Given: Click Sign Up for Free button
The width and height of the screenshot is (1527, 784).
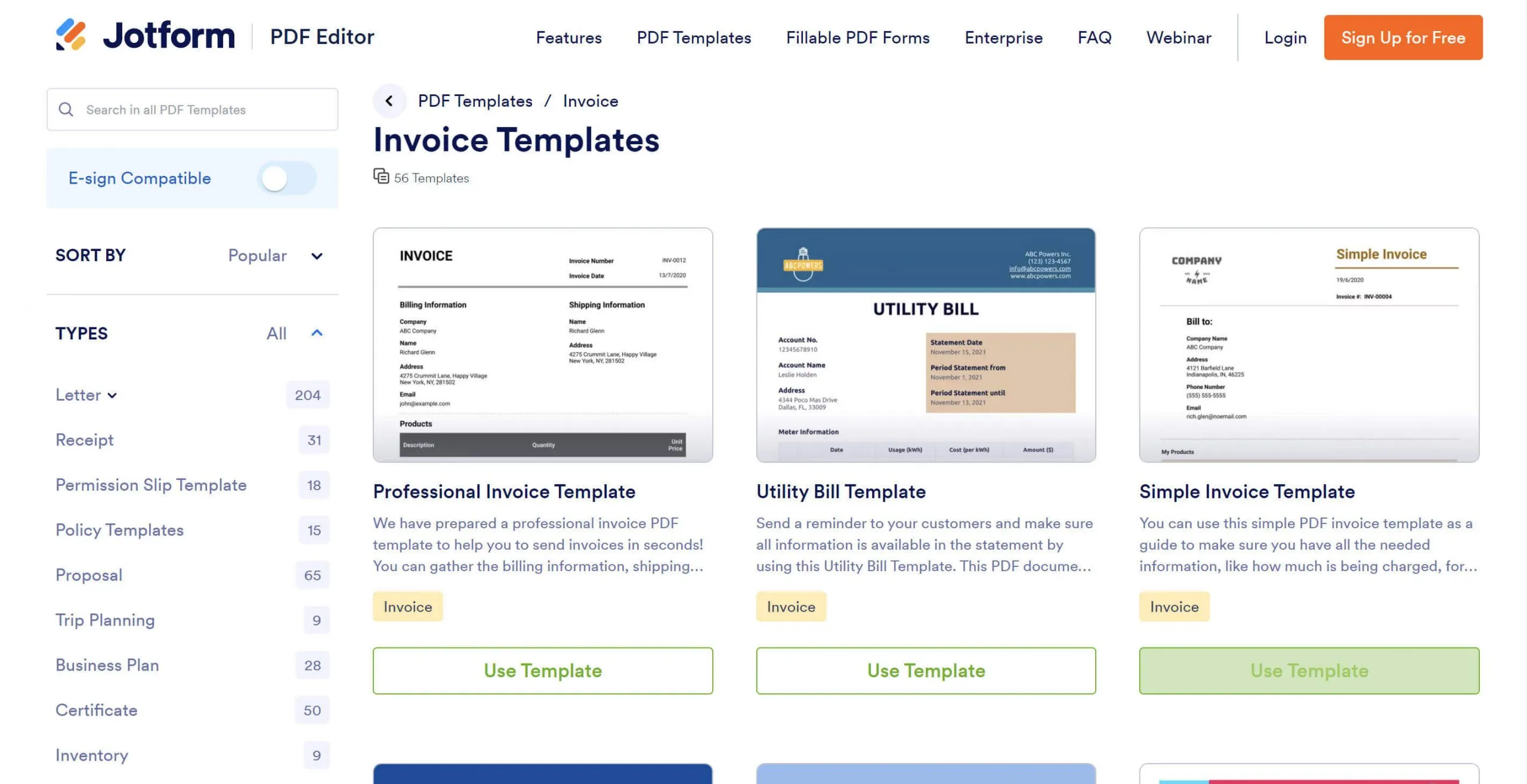Looking at the screenshot, I should tap(1403, 37).
